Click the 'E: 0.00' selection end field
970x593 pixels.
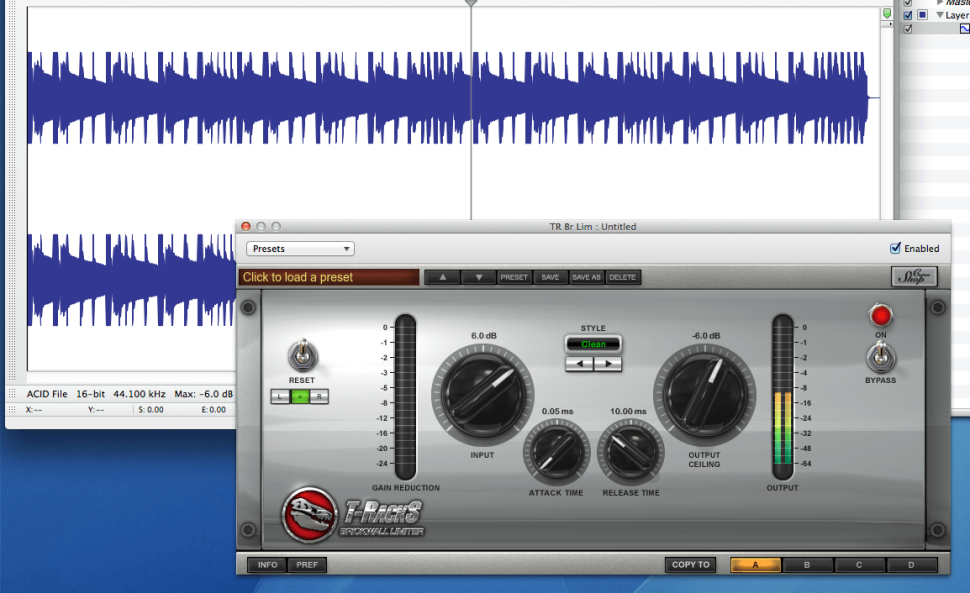tap(213, 409)
